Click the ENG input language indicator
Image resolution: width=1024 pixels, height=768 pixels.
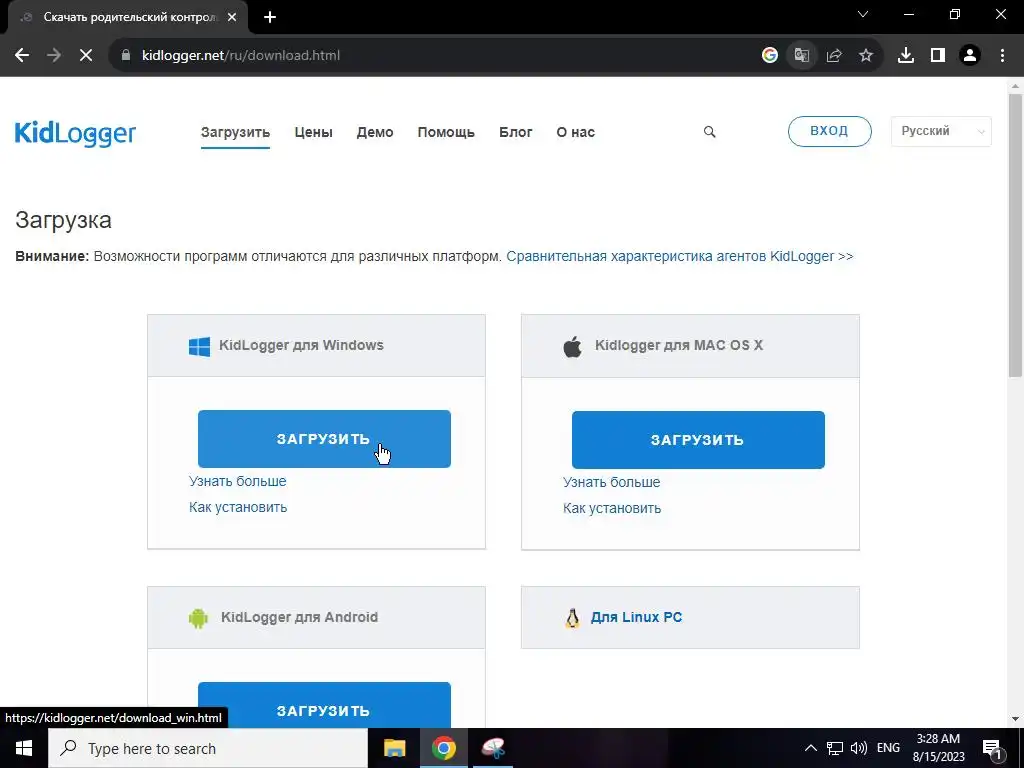tap(888, 748)
